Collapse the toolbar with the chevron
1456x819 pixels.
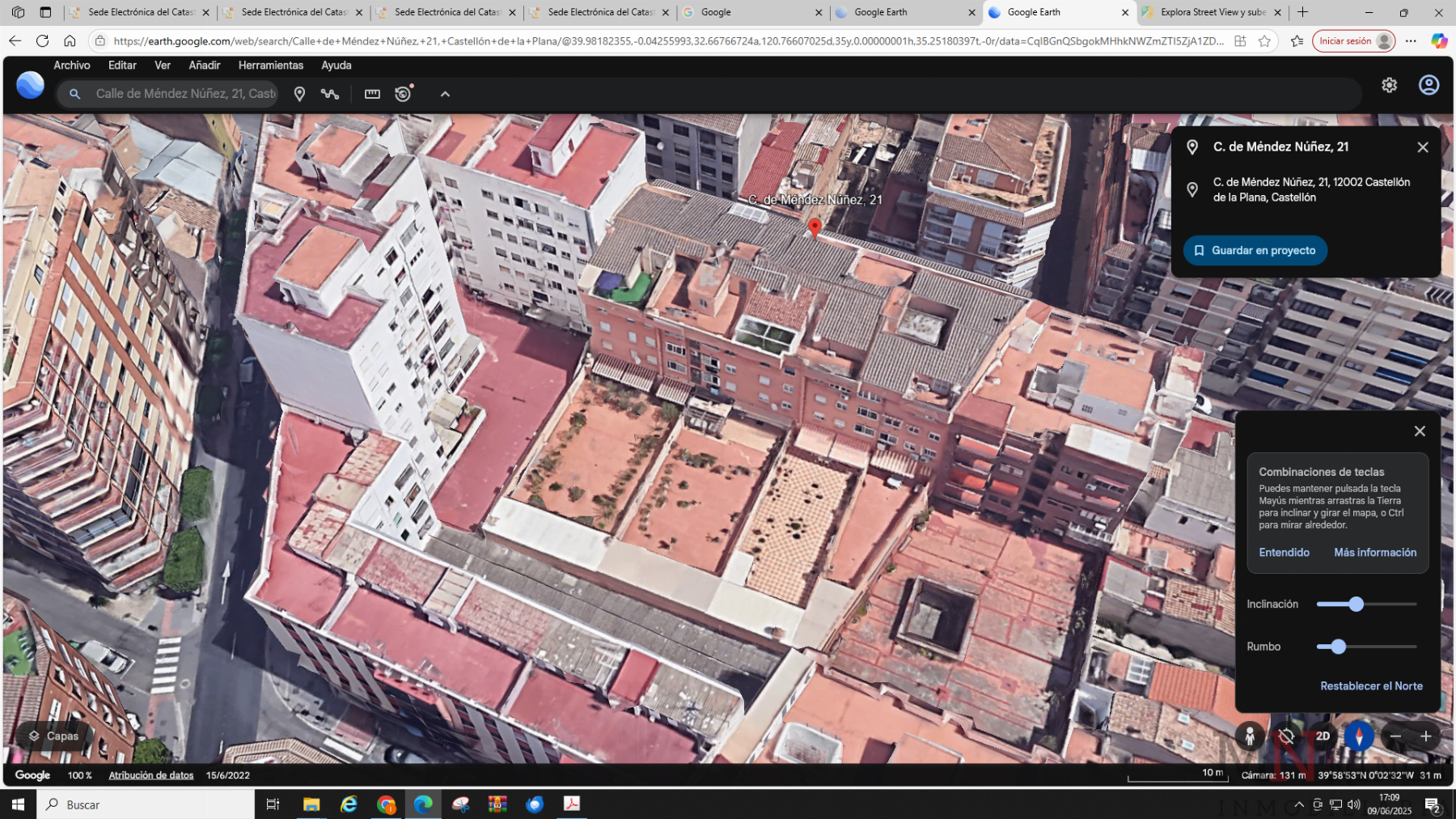pyautogui.click(x=445, y=94)
